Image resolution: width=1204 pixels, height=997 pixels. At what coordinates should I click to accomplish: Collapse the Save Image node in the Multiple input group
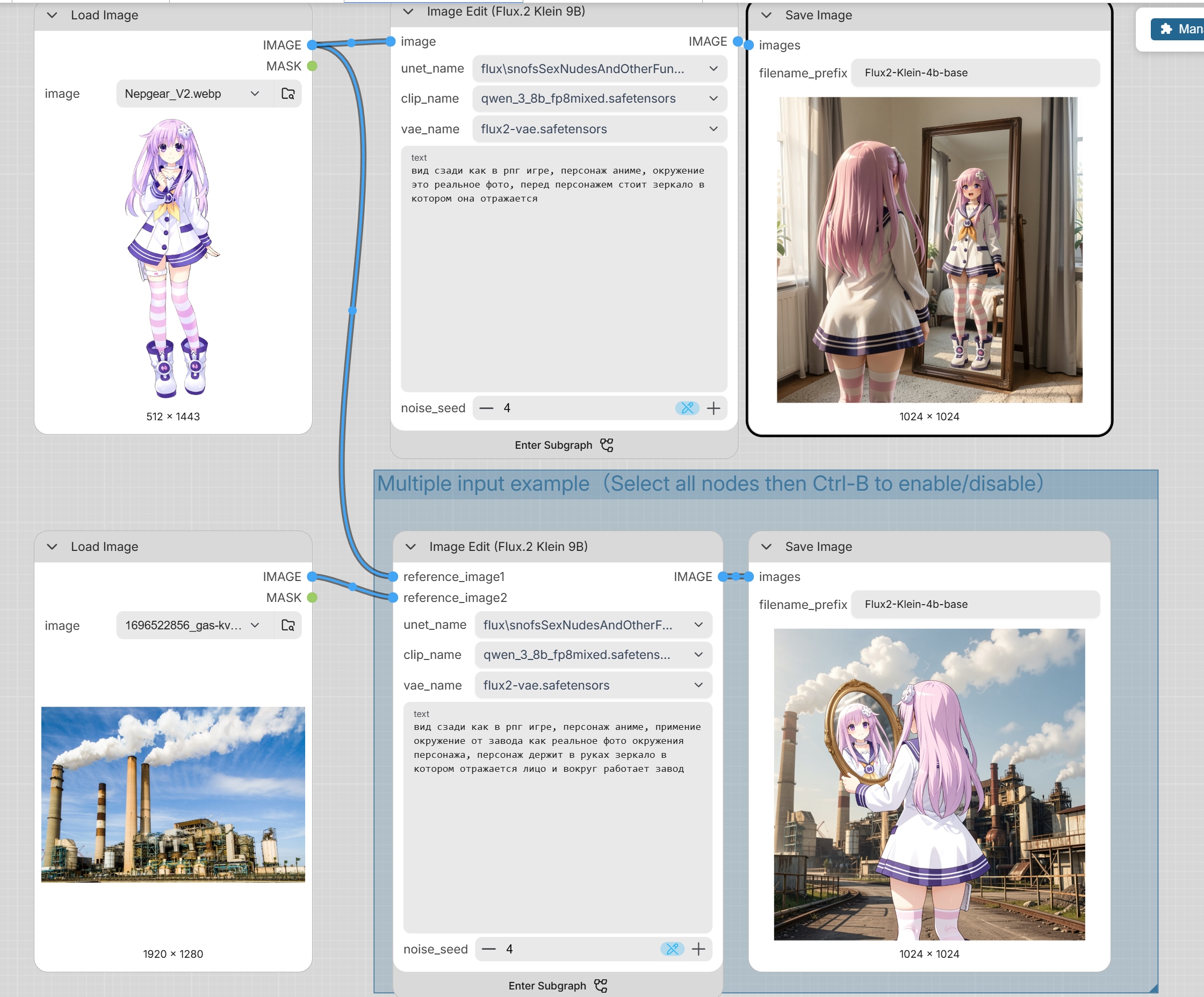767,547
